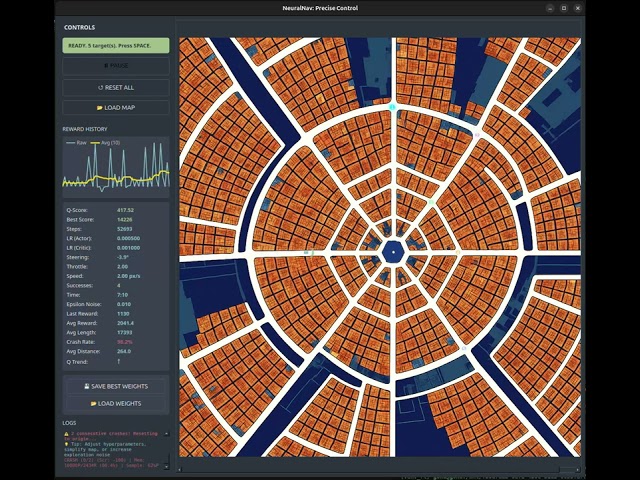Screen dimensions: 640x480
Task: Click the Q-Score value
Action: pos(125,210)
